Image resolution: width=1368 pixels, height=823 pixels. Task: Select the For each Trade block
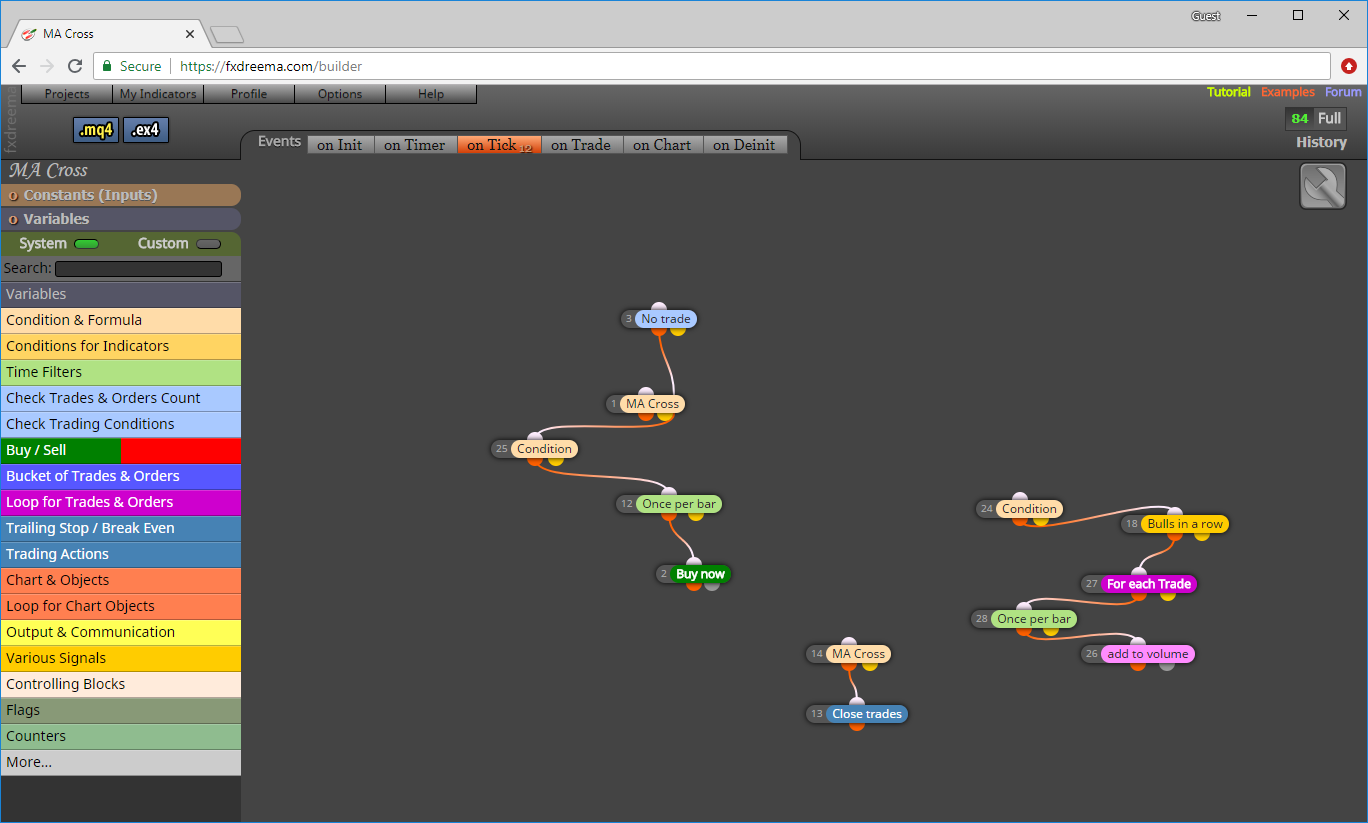point(1149,584)
